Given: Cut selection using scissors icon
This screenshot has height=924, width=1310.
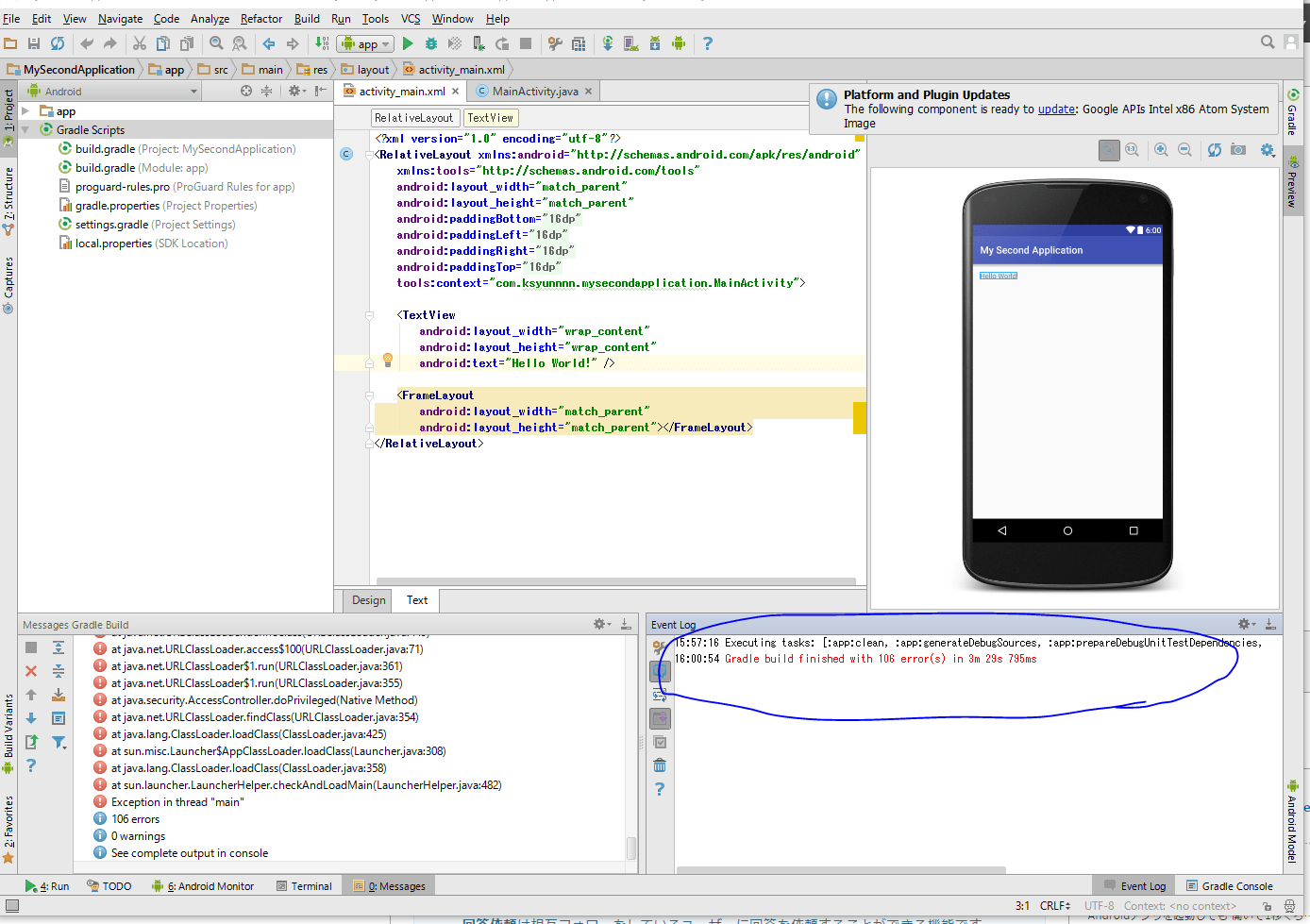Looking at the screenshot, I should pos(140,43).
